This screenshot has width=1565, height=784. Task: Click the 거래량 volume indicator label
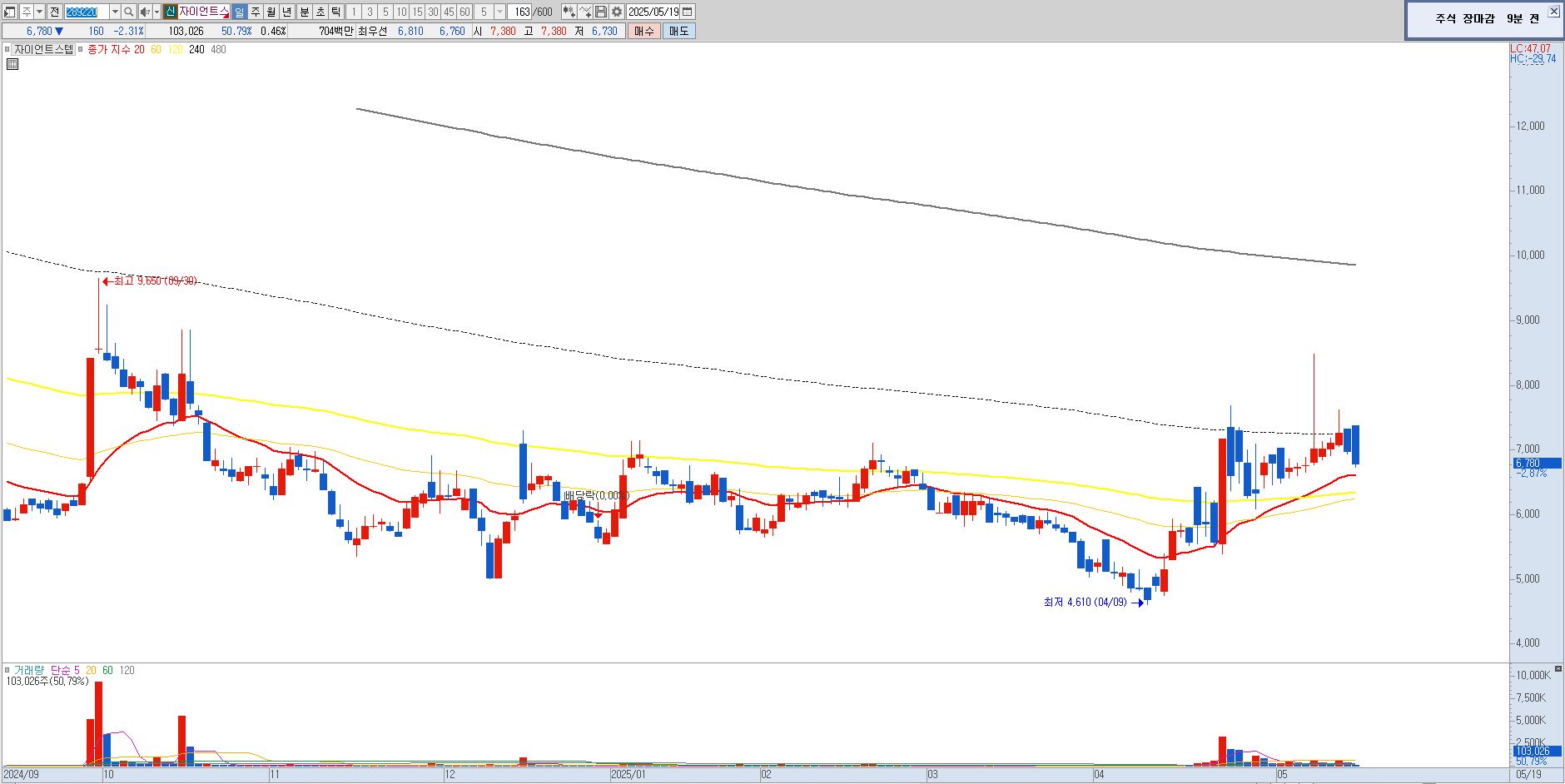pos(28,670)
